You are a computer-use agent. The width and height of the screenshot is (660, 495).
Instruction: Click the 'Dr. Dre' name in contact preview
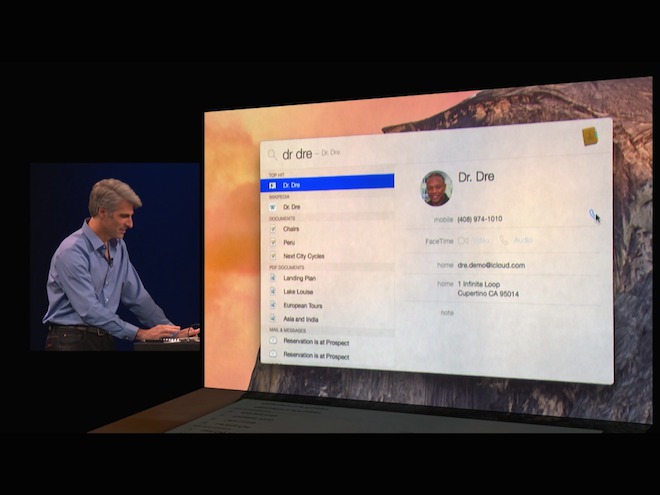click(x=476, y=177)
